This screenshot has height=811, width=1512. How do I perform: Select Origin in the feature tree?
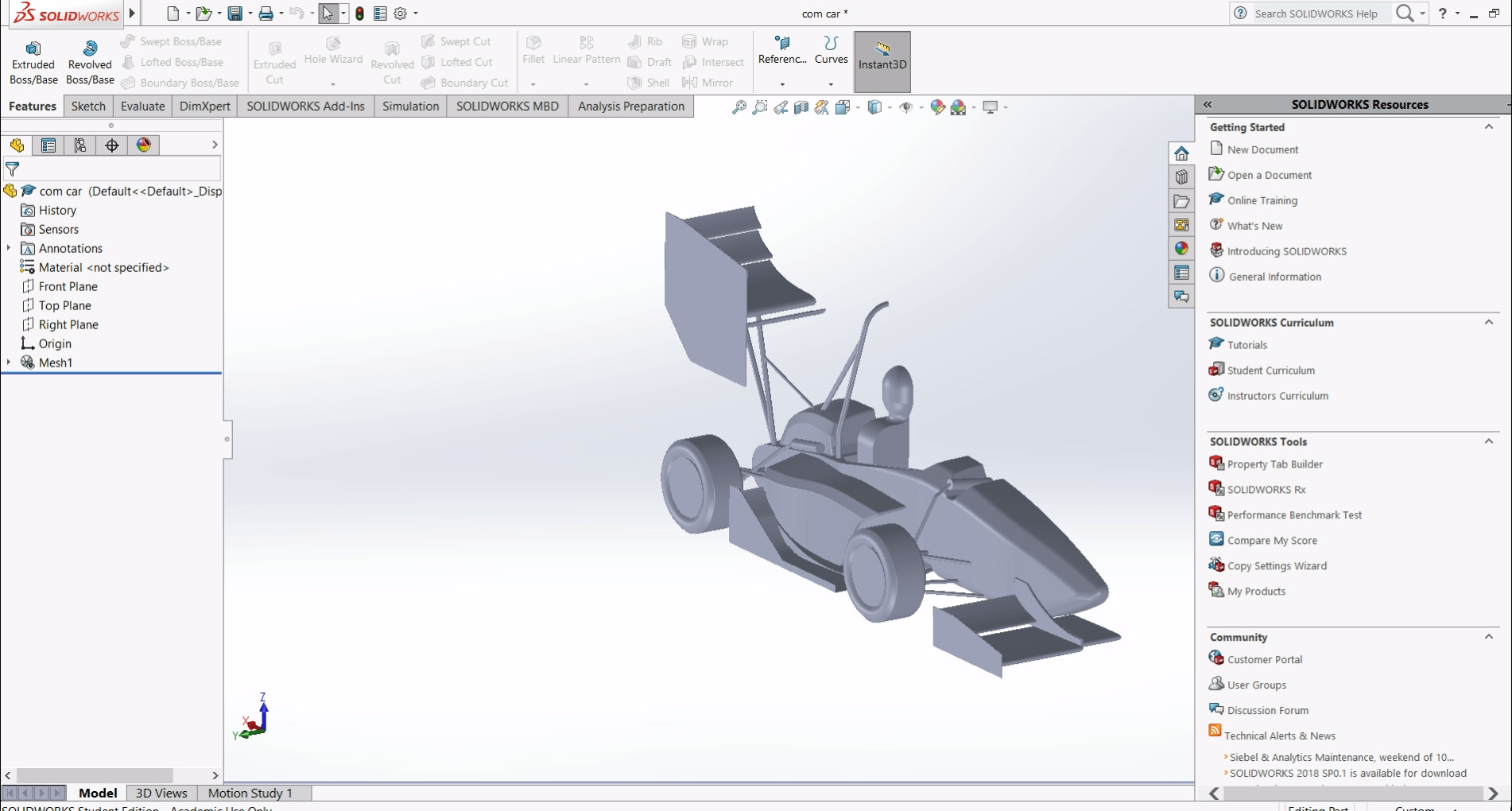55,343
